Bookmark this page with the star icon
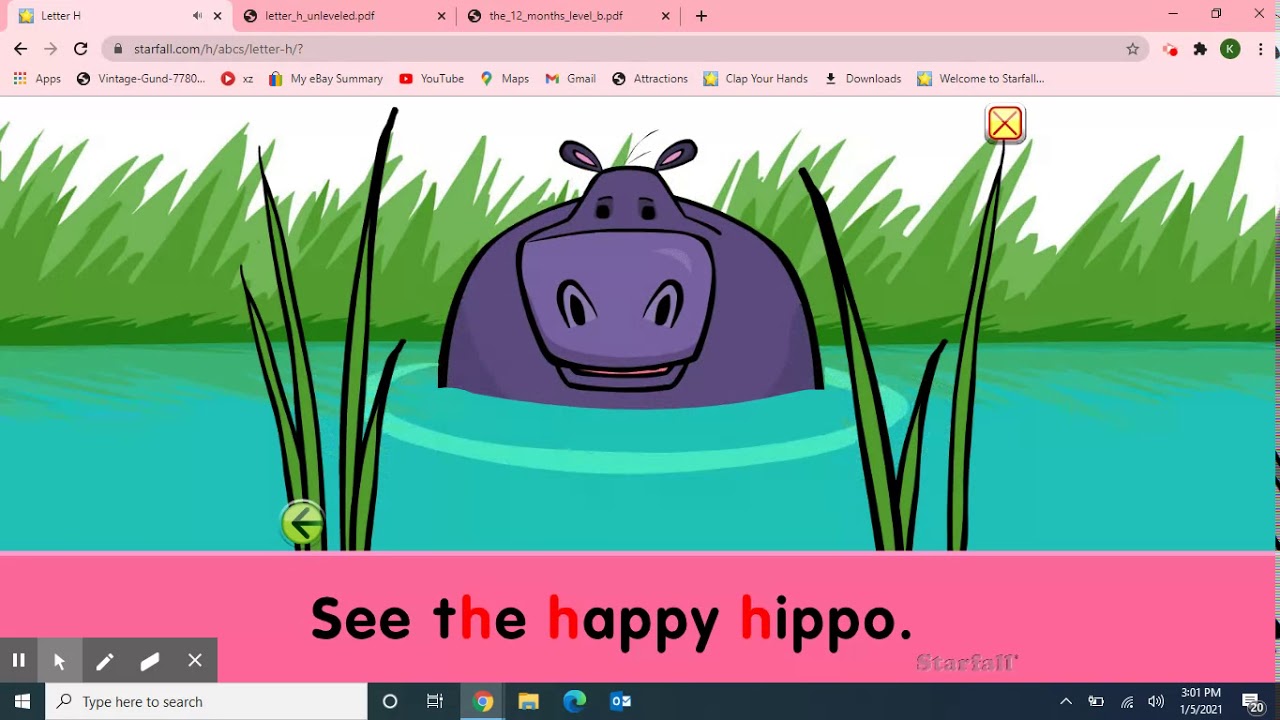Image resolution: width=1280 pixels, height=720 pixels. tap(1132, 48)
